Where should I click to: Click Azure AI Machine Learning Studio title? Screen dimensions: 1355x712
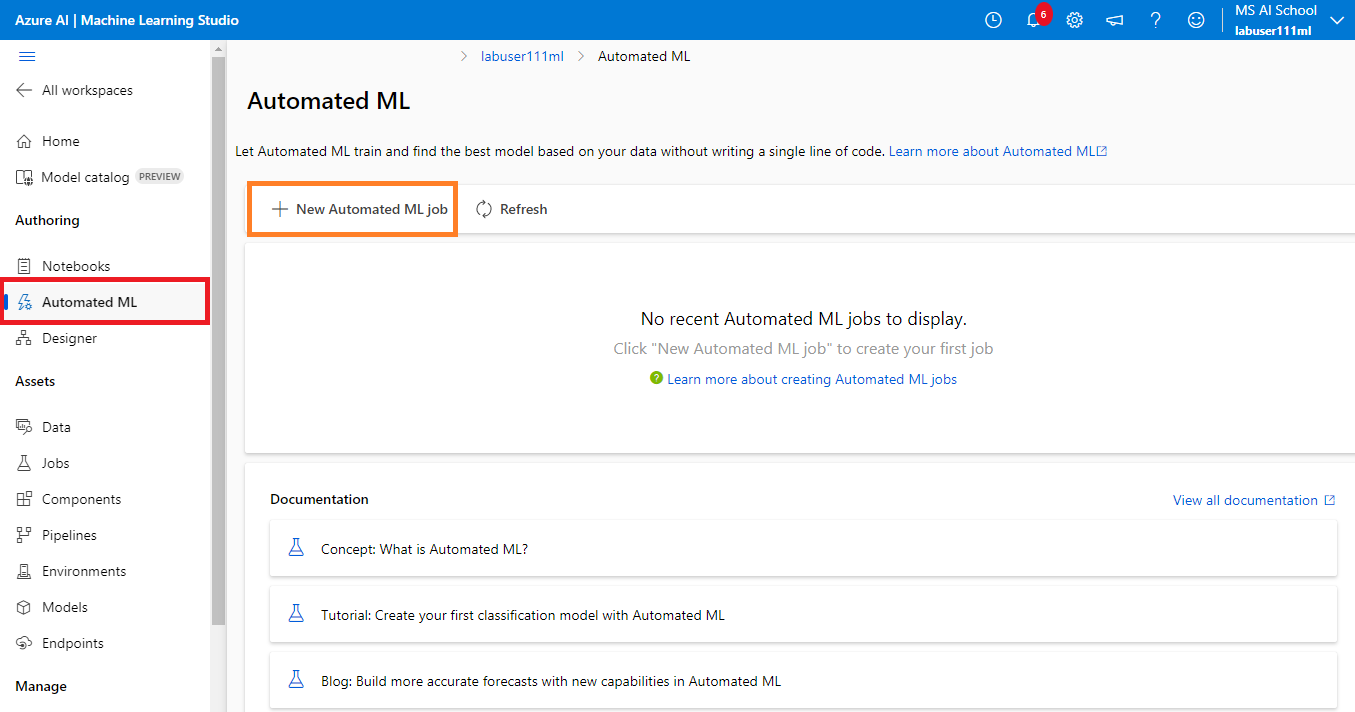click(127, 20)
